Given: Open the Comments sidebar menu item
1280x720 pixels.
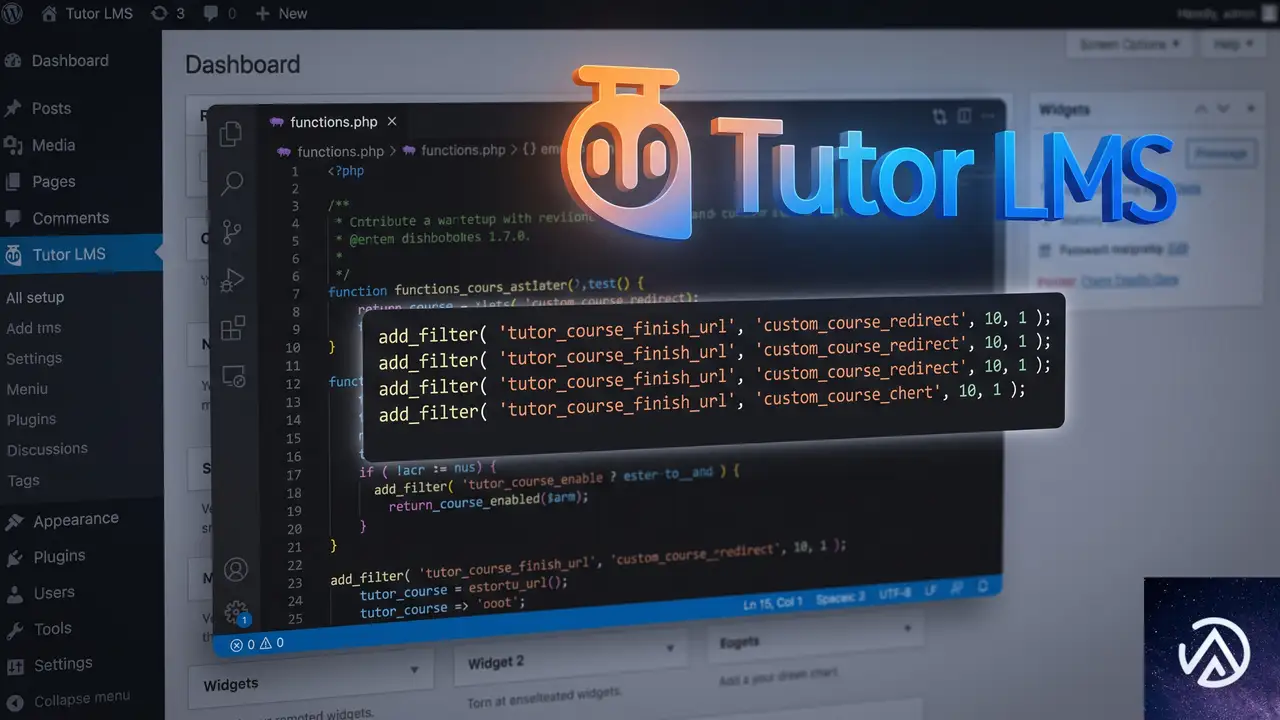Looking at the screenshot, I should [x=58, y=218].
